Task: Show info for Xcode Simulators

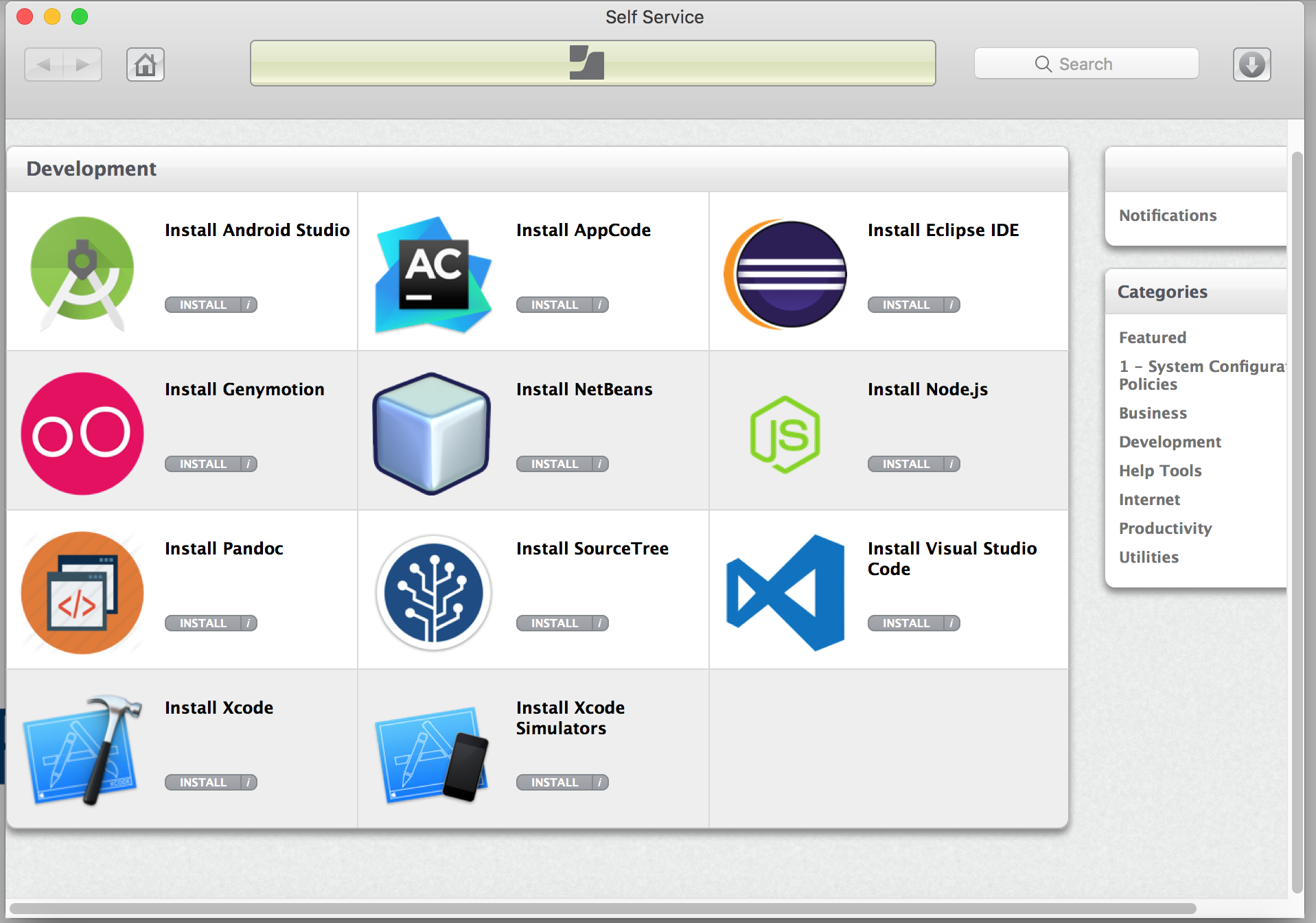Action: pyautogui.click(x=600, y=782)
